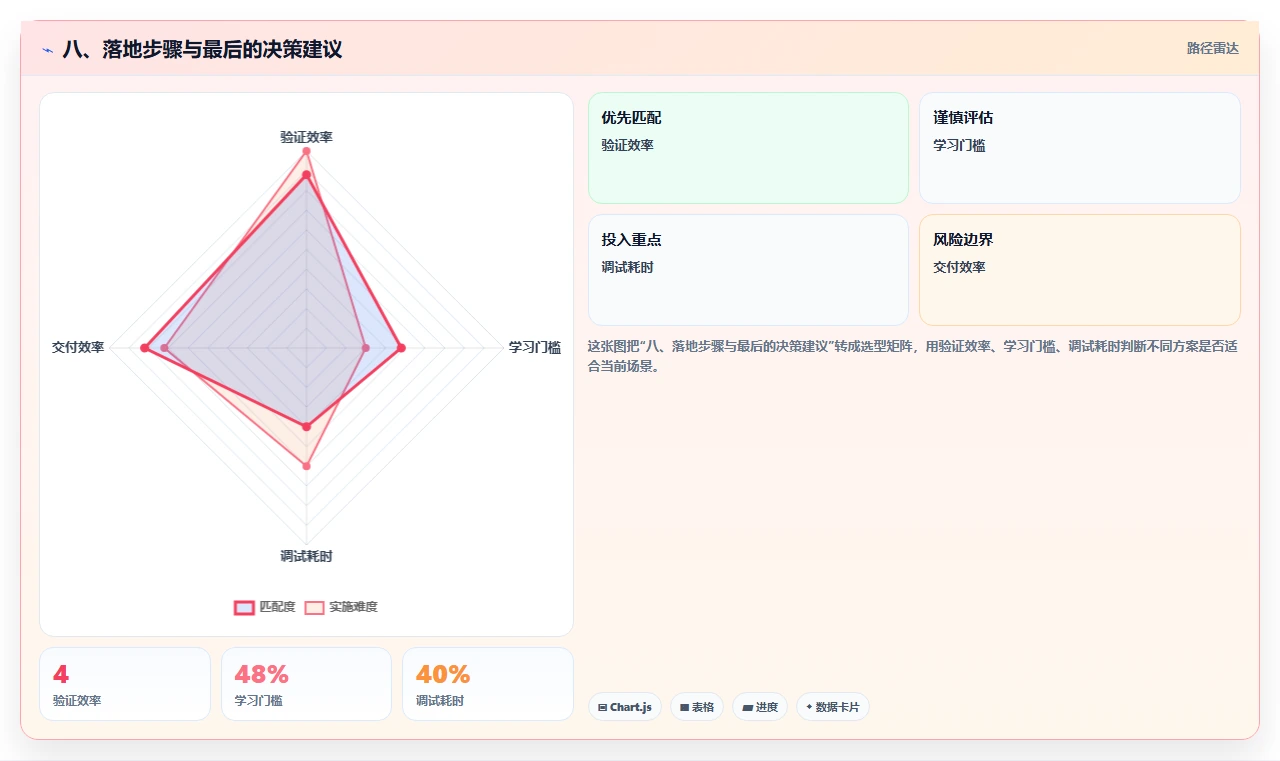
Task: Click the stat card showing 4
Action: click(x=125, y=684)
